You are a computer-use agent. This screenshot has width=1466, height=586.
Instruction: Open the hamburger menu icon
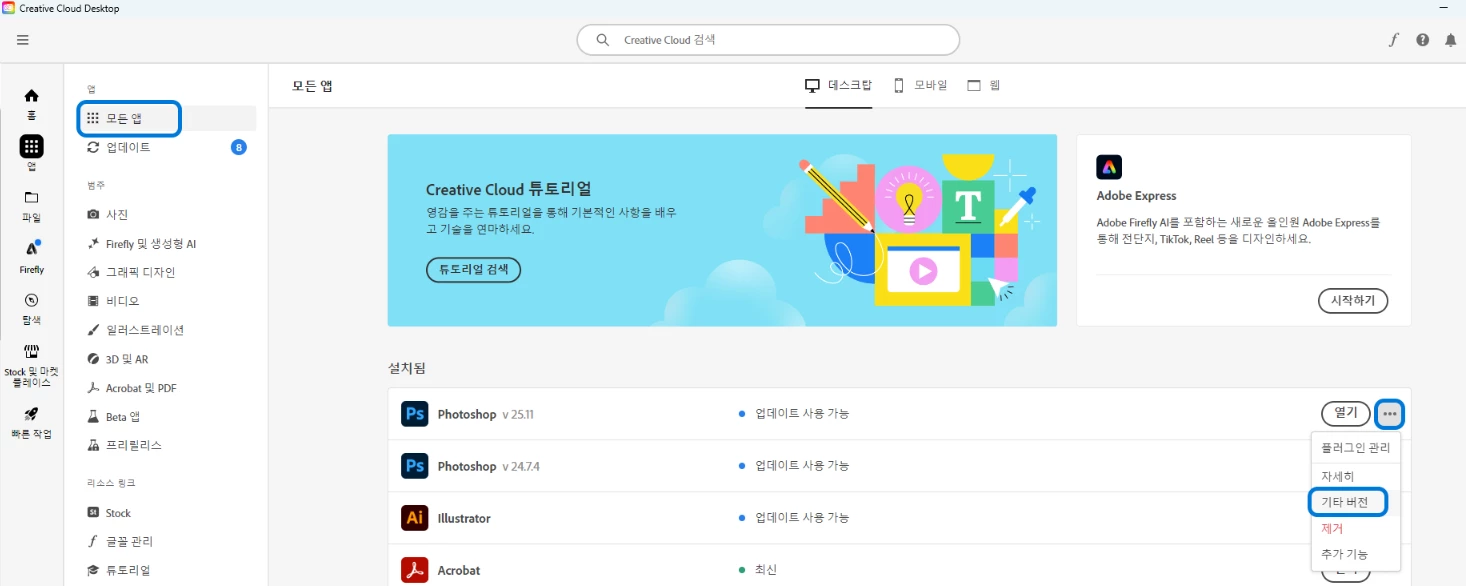pyautogui.click(x=23, y=40)
